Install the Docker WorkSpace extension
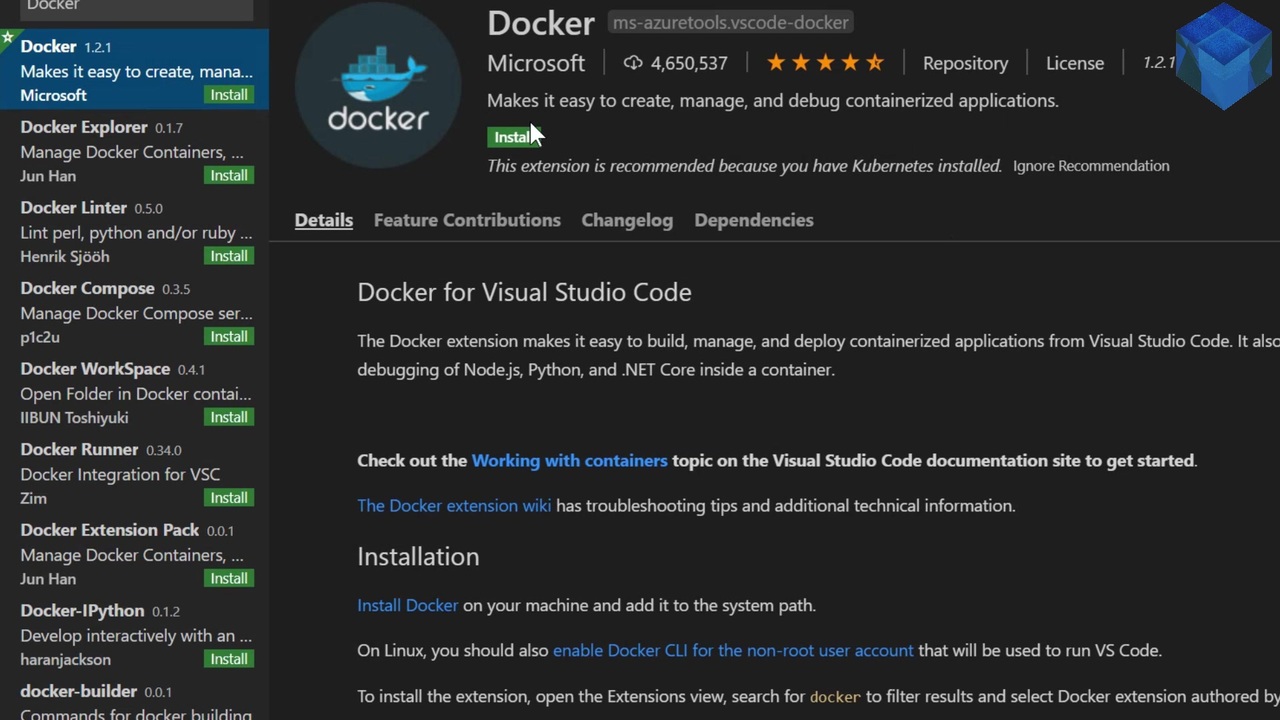Image resolution: width=1280 pixels, height=720 pixels. (x=229, y=417)
